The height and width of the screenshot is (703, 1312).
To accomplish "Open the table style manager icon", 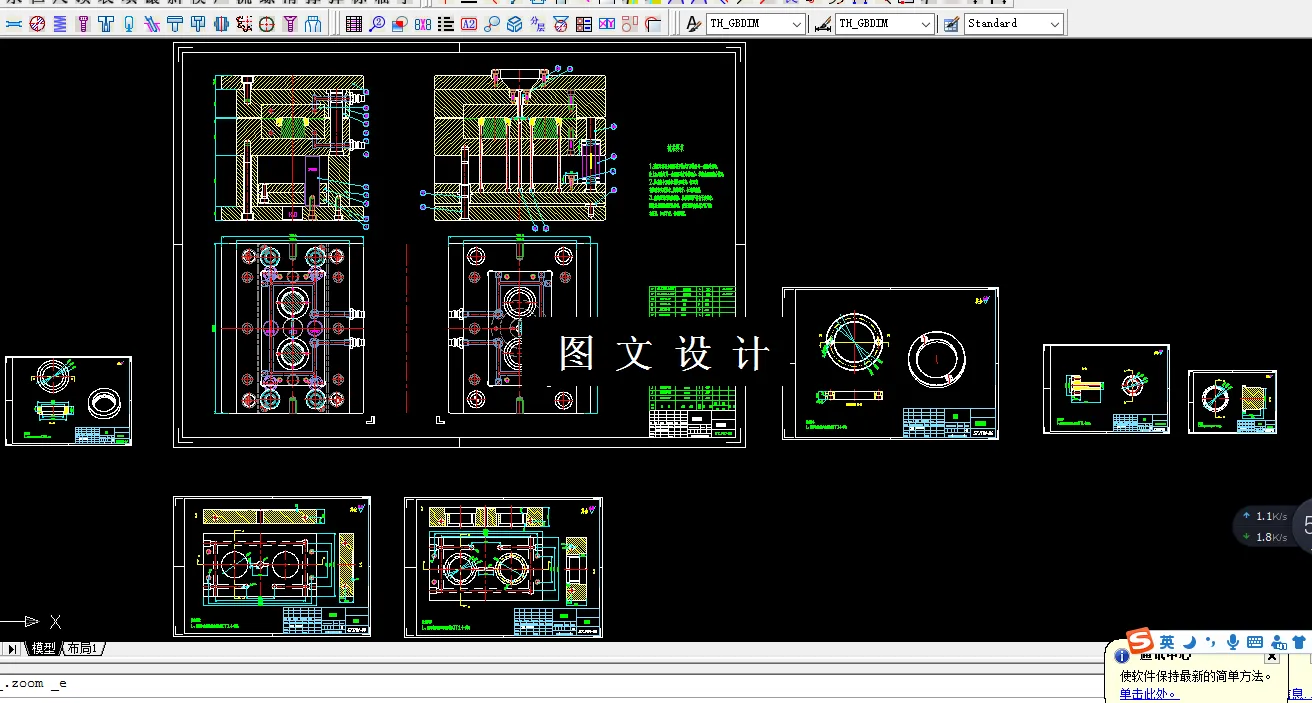I will pyautogui.click(x=951, y=23).
